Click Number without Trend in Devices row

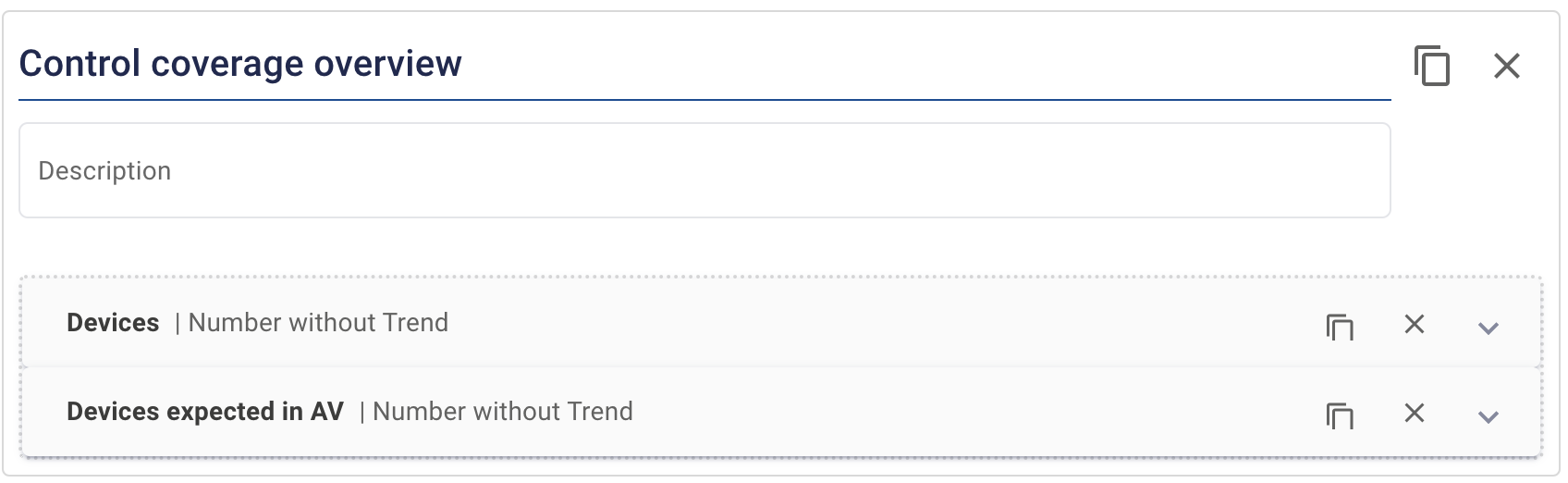[x=318, y=322]
